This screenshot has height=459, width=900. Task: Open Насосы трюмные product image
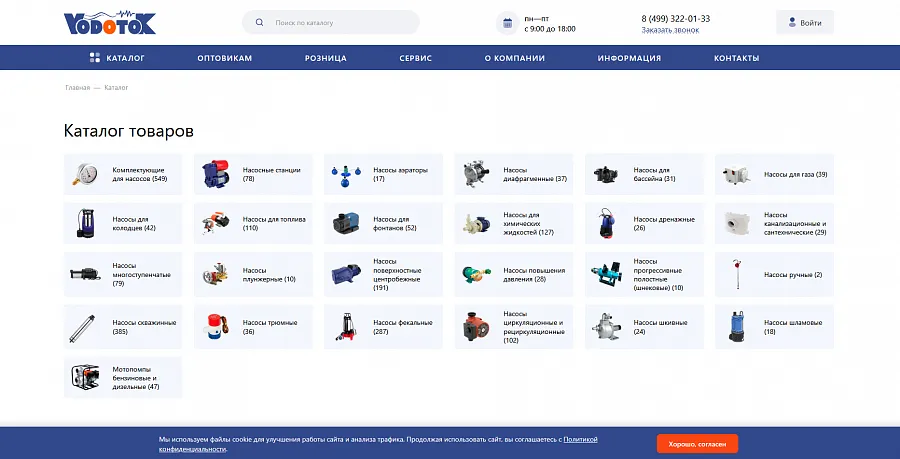coord(216,326)
